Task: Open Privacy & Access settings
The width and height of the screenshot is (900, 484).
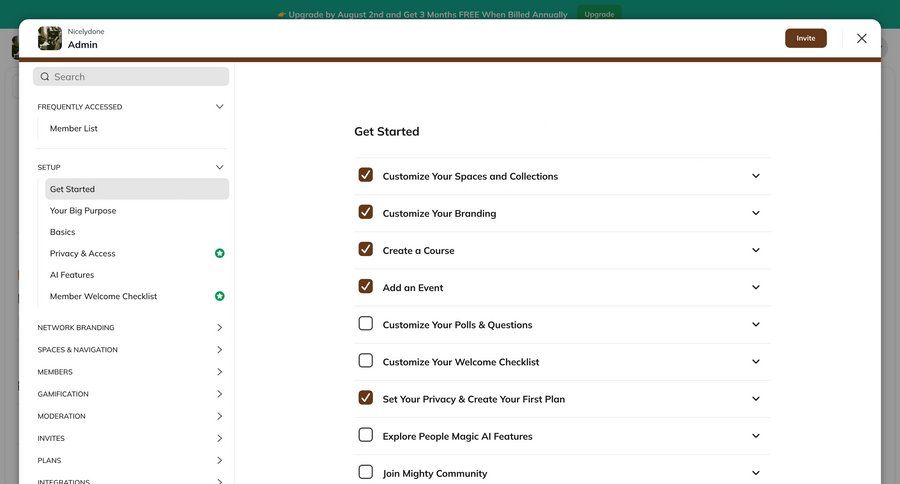Action: (83, 253)
